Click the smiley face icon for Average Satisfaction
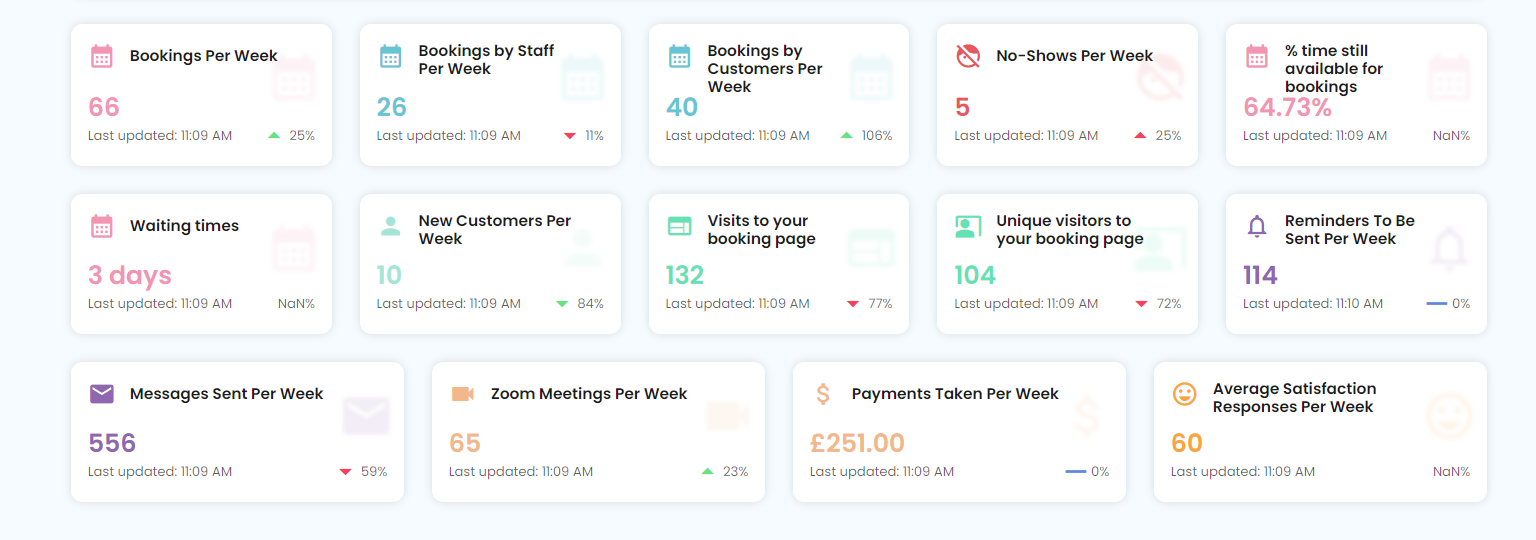 [1184, 394]
